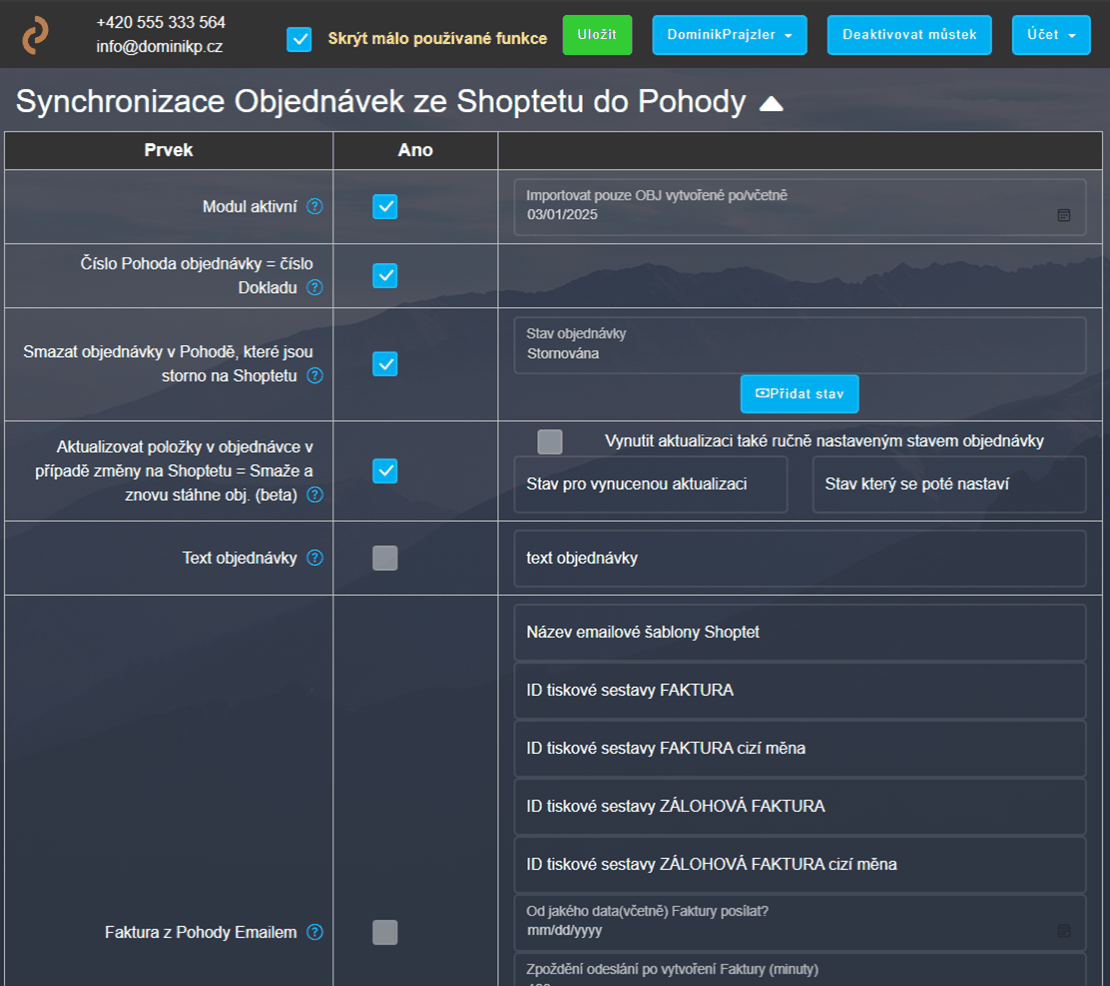Open Stav který se poté nastaví dropdown
Viewport: 1110px width, 986px height.
tap(949, 484)
